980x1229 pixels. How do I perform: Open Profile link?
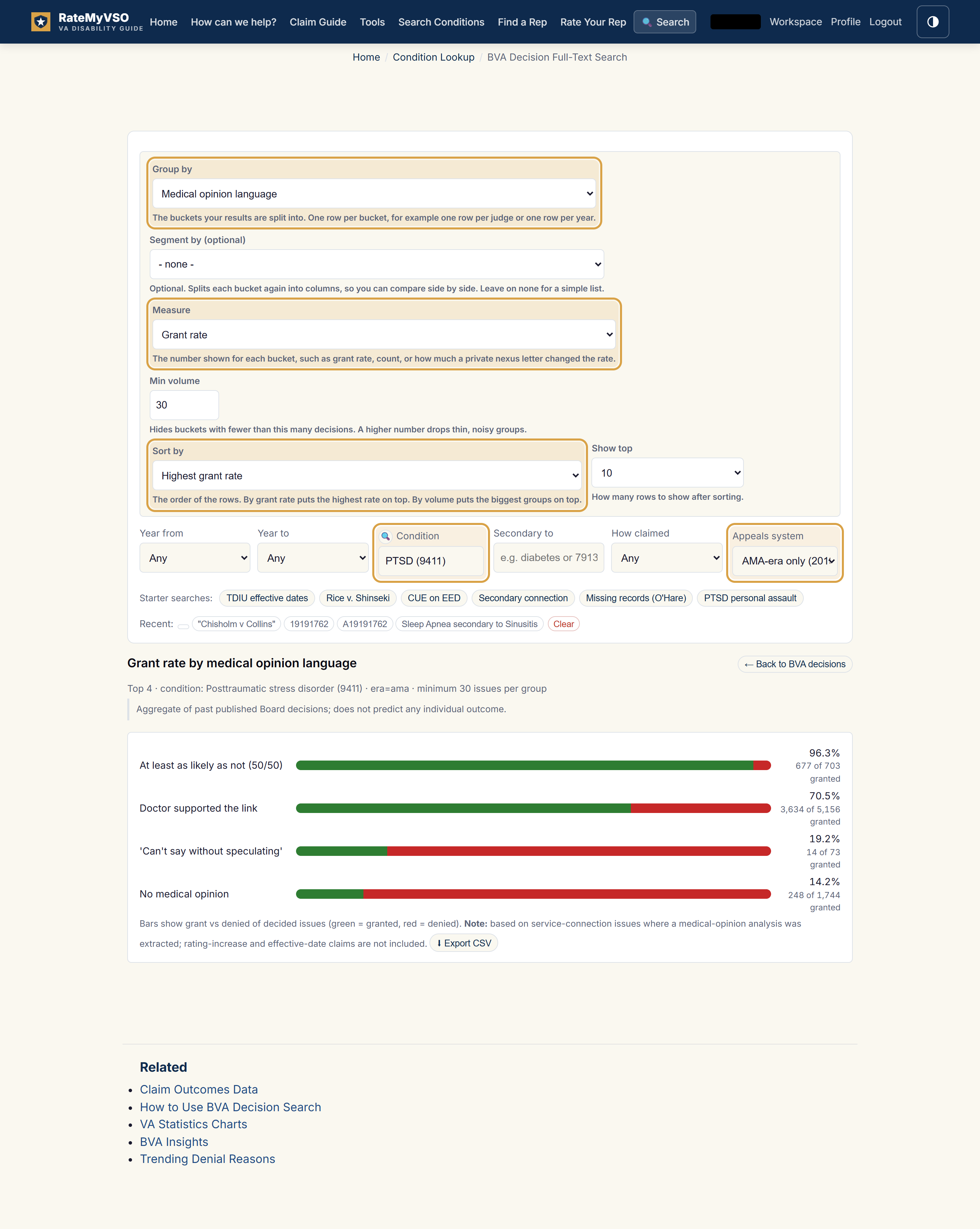pyautogui.click(x=846, y=22)
